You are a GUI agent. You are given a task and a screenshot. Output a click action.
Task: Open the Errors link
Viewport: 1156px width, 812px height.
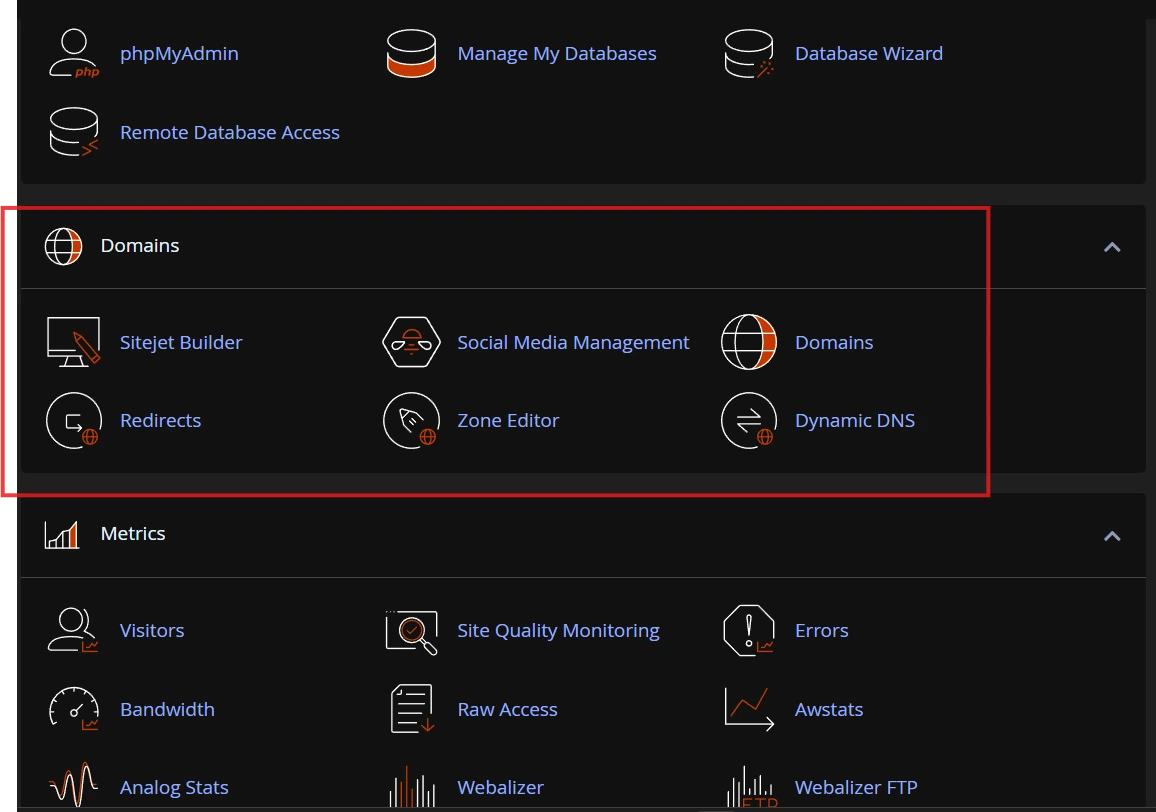(x=821, y=631)
